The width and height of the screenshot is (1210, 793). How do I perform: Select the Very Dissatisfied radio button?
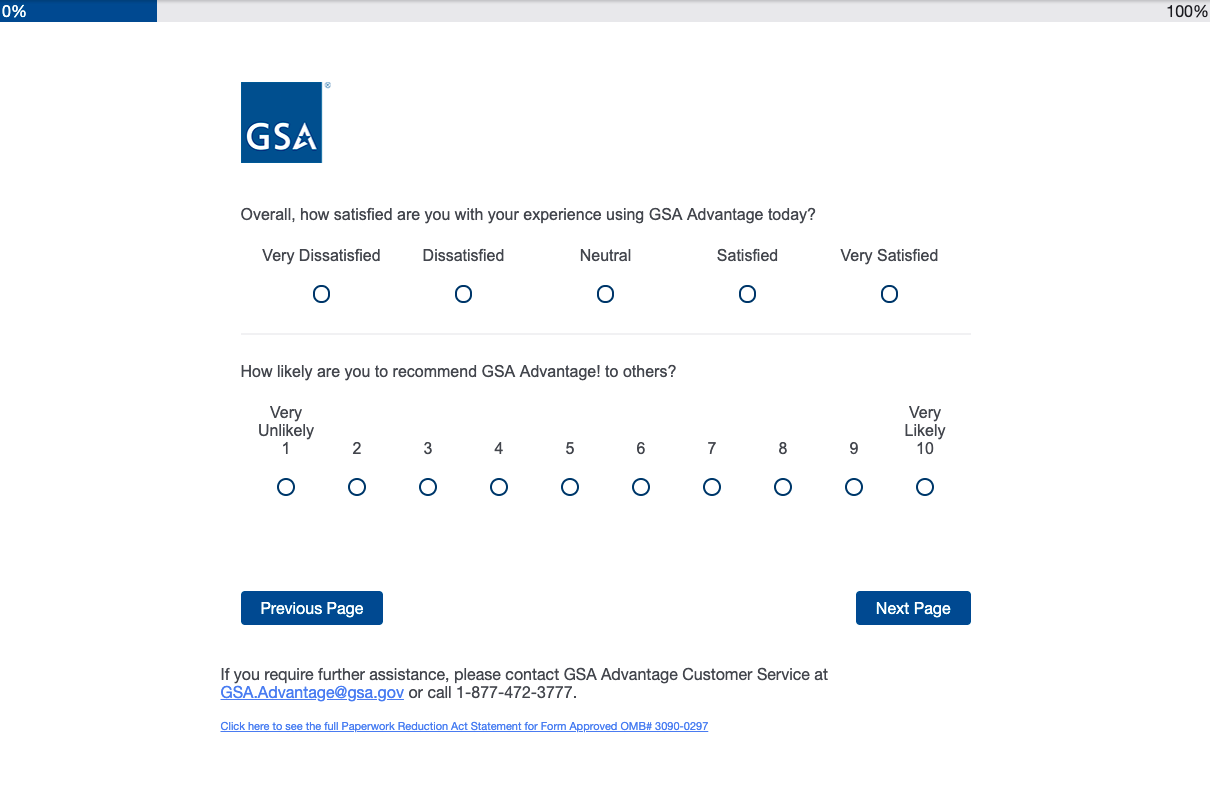click(x=321, y=294)
